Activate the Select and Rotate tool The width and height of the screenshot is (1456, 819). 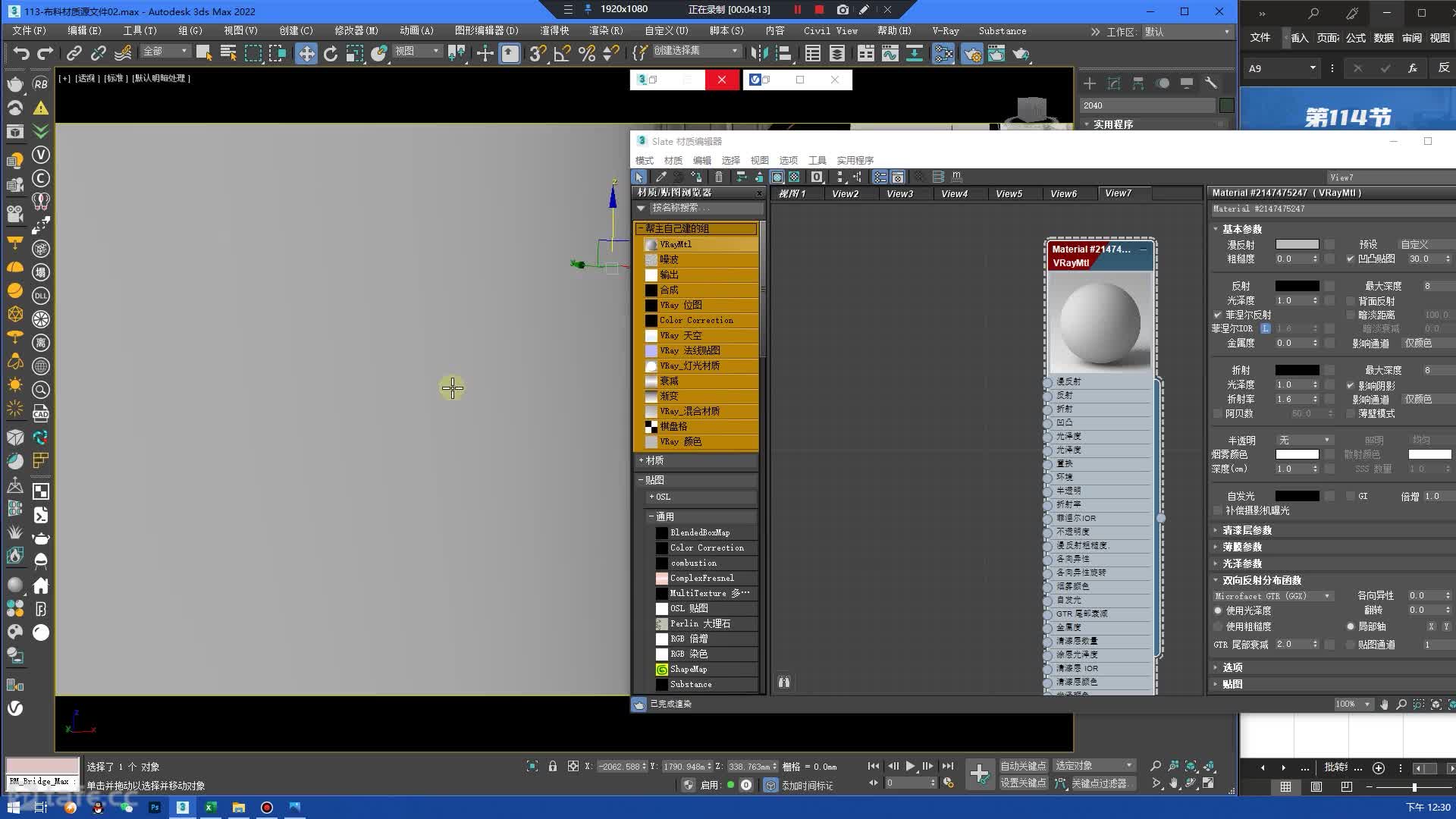click(331, 53)
